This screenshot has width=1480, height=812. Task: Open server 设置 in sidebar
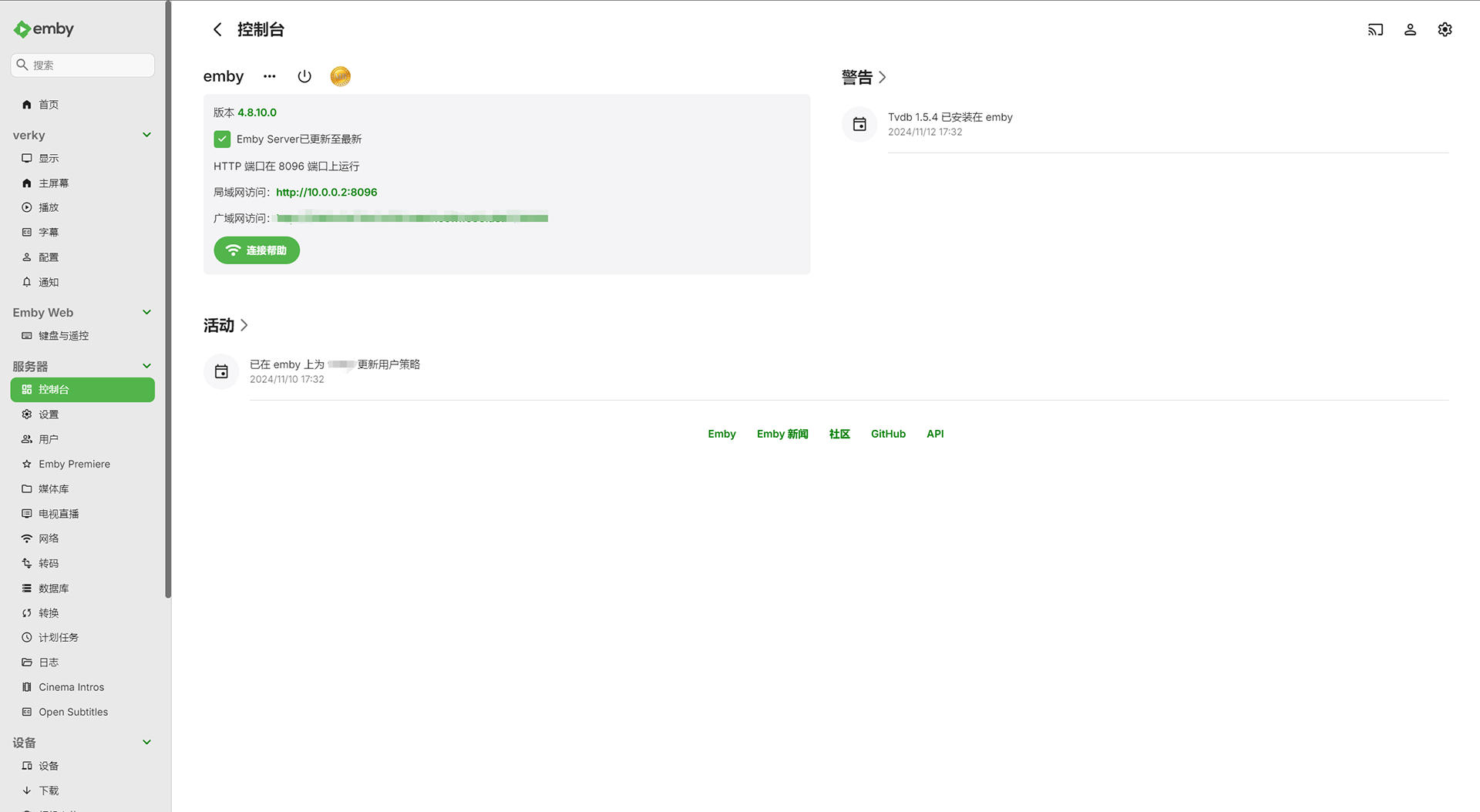pos(82,414)
